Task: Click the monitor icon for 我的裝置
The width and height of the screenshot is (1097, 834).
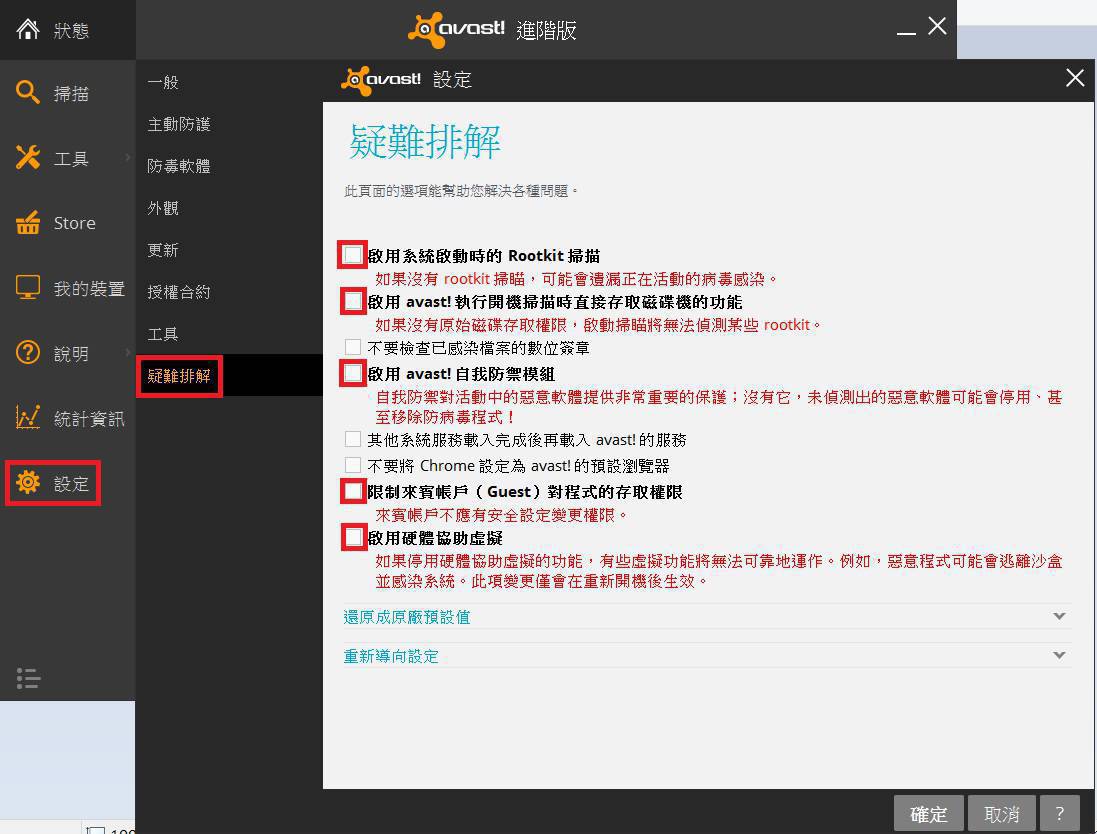Action: point(28,288)
